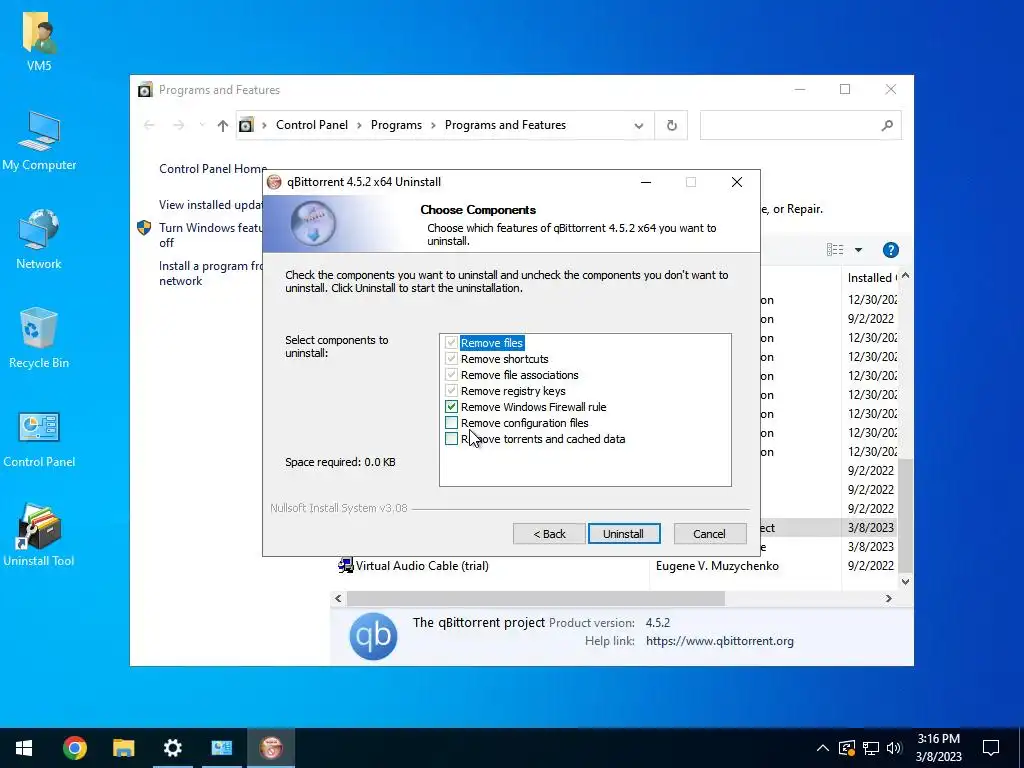This screenshot has width=1024, height=768.
Task: Click the horizontal scrollbar in program list
Action: [536, 598]
